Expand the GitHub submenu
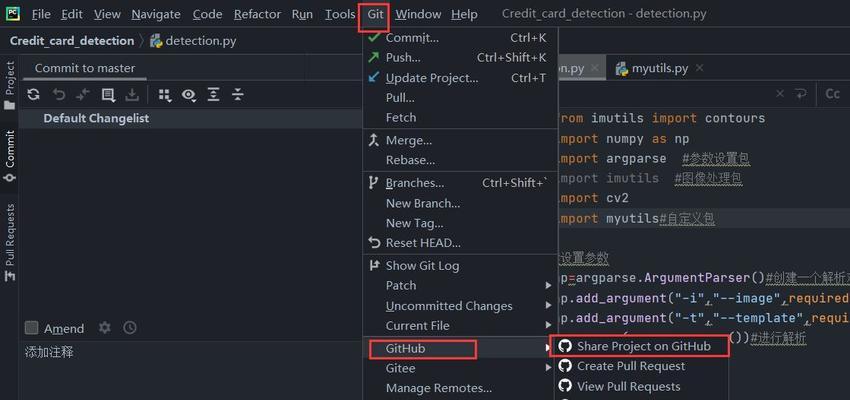 pyautogui.click(x=419, y=348)
